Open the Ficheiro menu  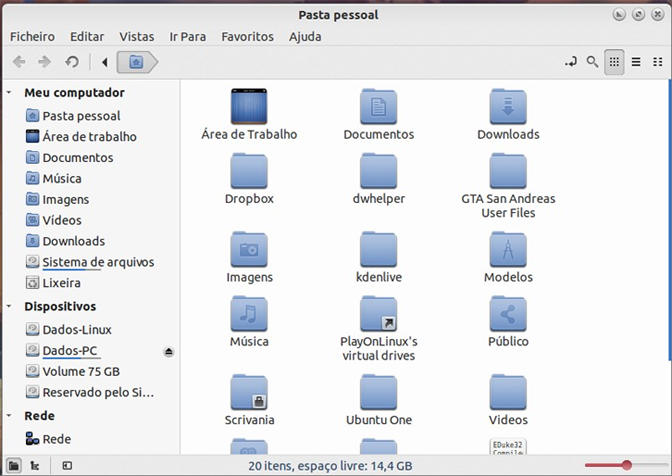(32, 36)
